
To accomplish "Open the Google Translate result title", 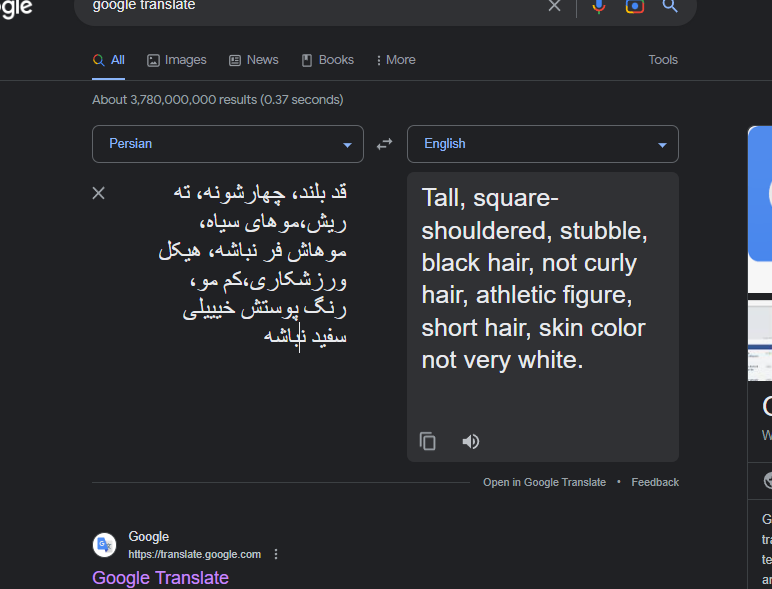I will click(x=161, y=578).
